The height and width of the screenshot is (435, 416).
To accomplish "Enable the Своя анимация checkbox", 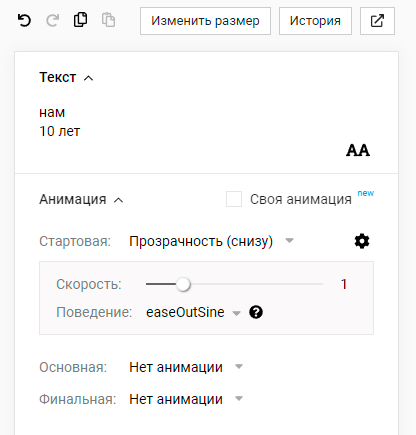I will (234, 199).
